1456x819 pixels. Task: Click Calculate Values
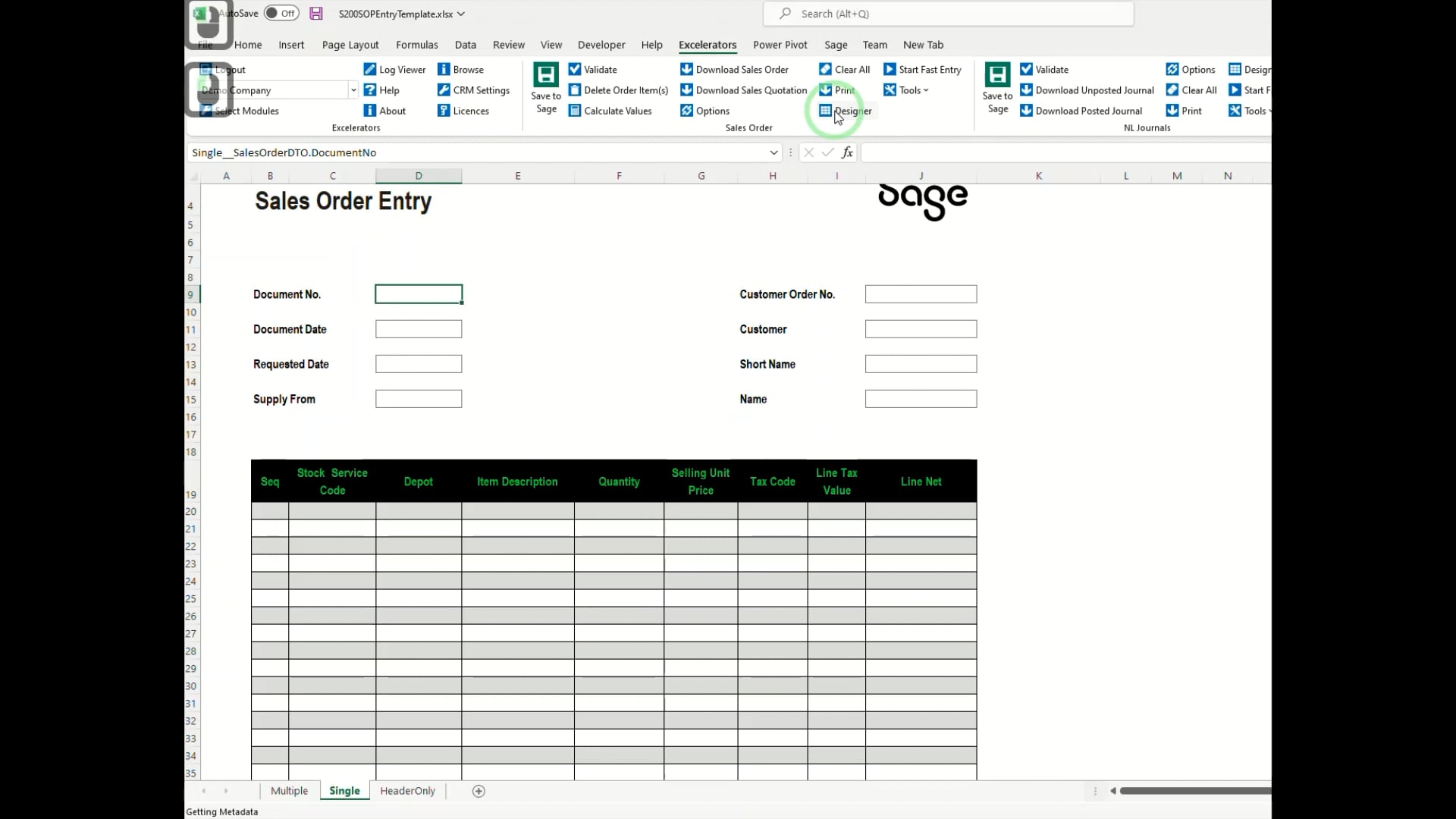pyautogui.click(x=610, y=111)
